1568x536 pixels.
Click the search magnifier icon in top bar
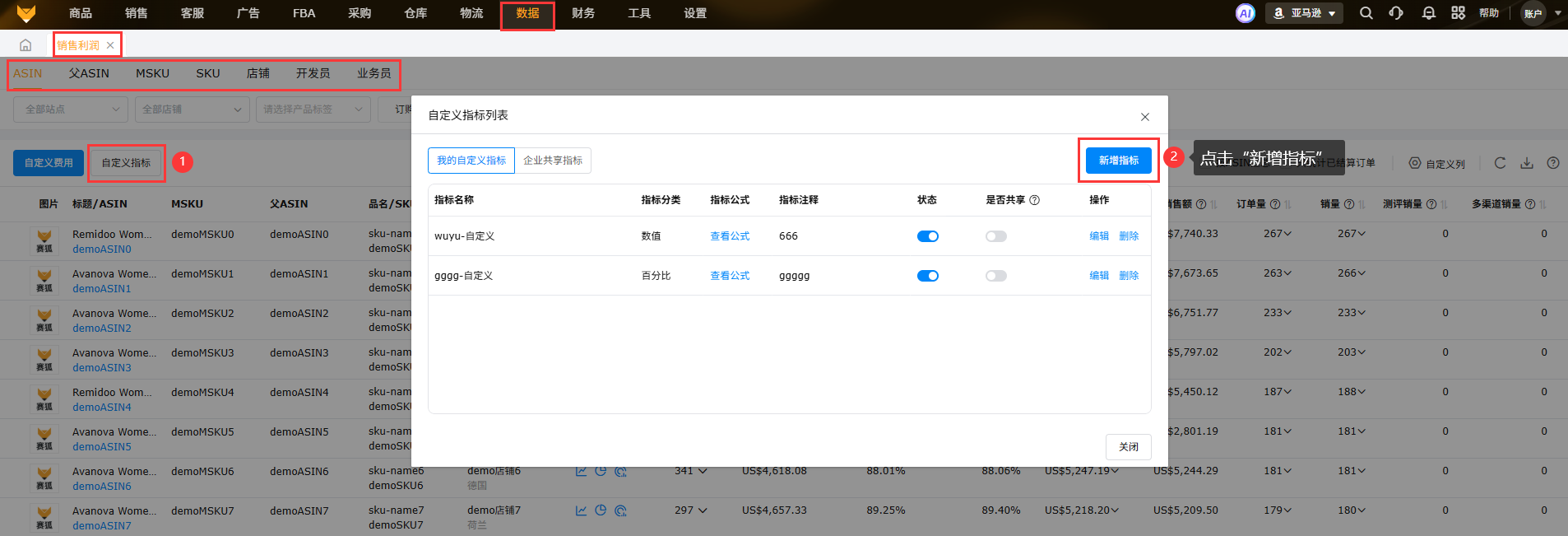[x=1366, y=13]
